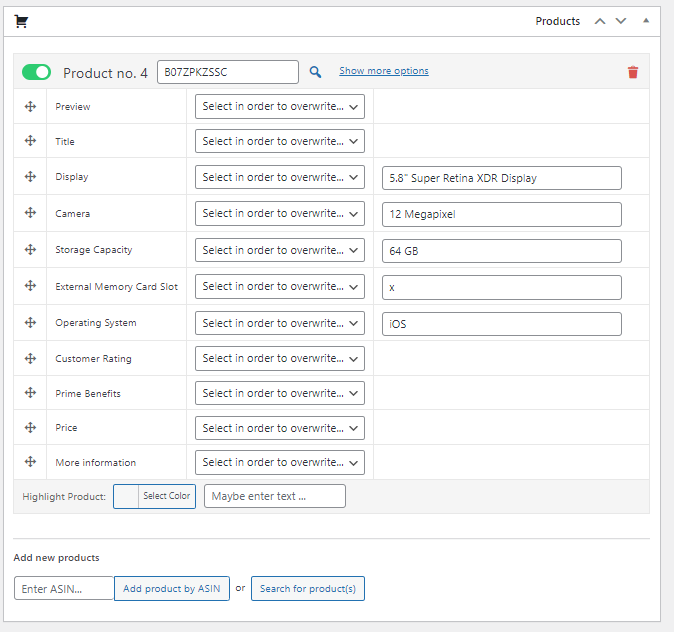Image resolution: width=674 pixels, height=632 pixels.
Task: Click the Select Color button
Action: (167, 496)
